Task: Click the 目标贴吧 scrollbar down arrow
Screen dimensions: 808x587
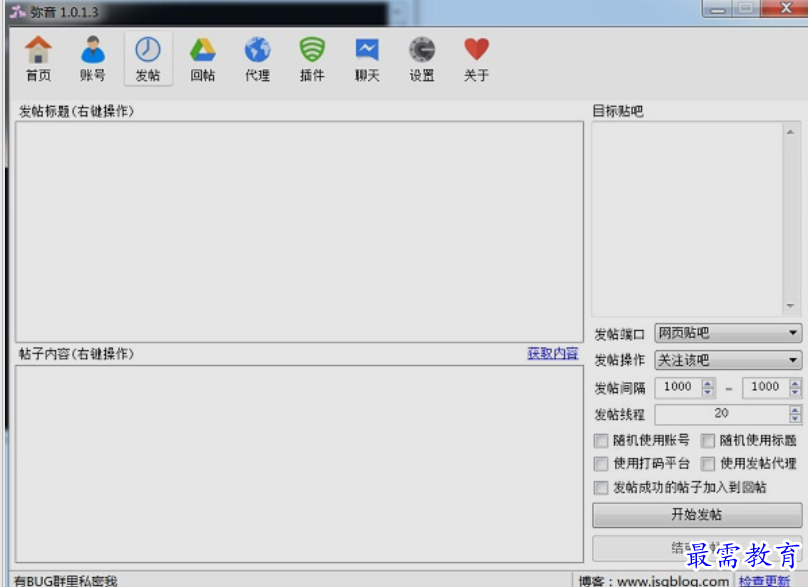Action: click(790, 306)
